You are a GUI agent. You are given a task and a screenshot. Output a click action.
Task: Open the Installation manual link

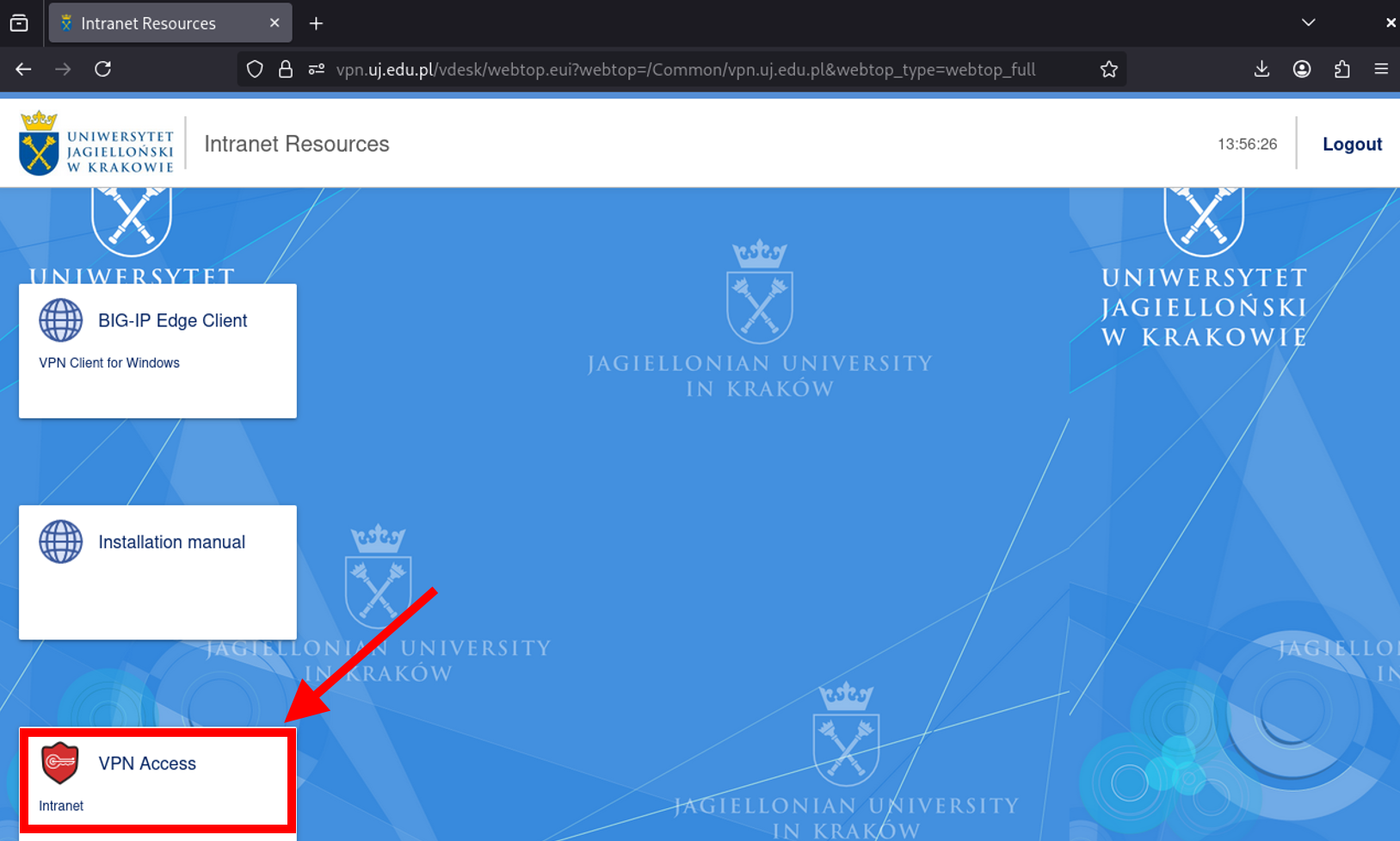171,541
